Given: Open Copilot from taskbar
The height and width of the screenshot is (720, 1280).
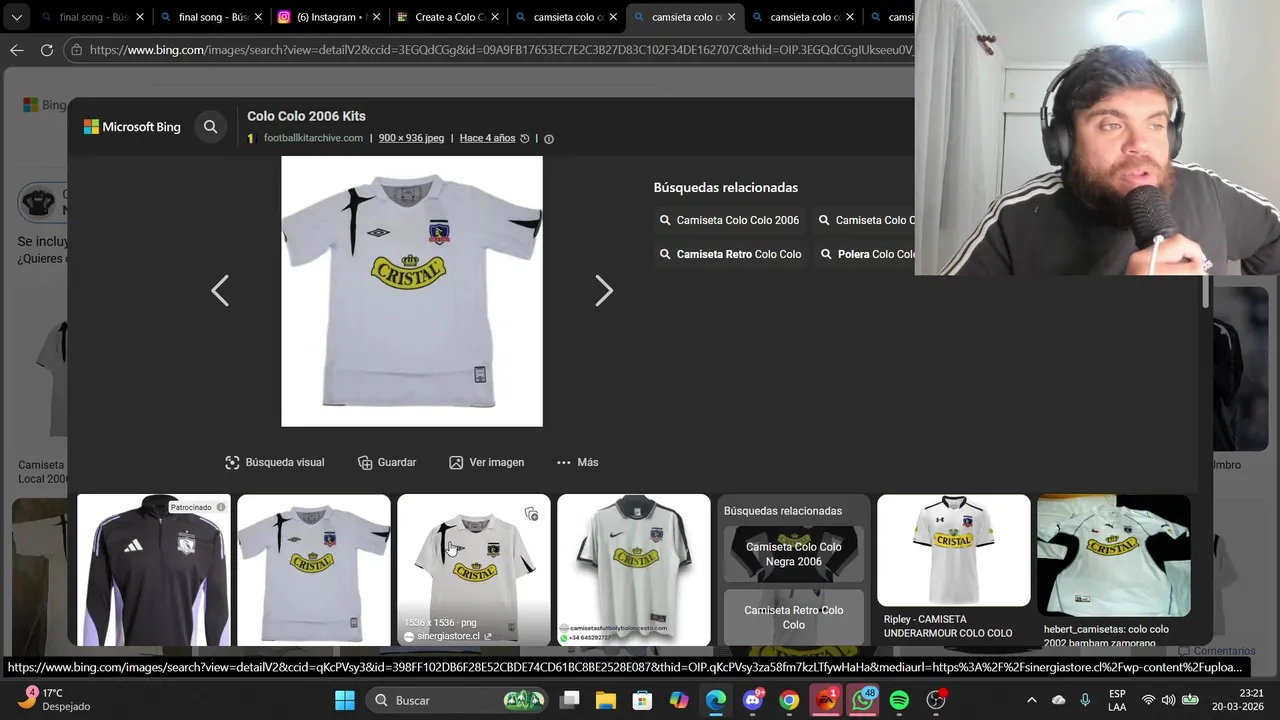Looking at the screenshot, I should [679, 700].
